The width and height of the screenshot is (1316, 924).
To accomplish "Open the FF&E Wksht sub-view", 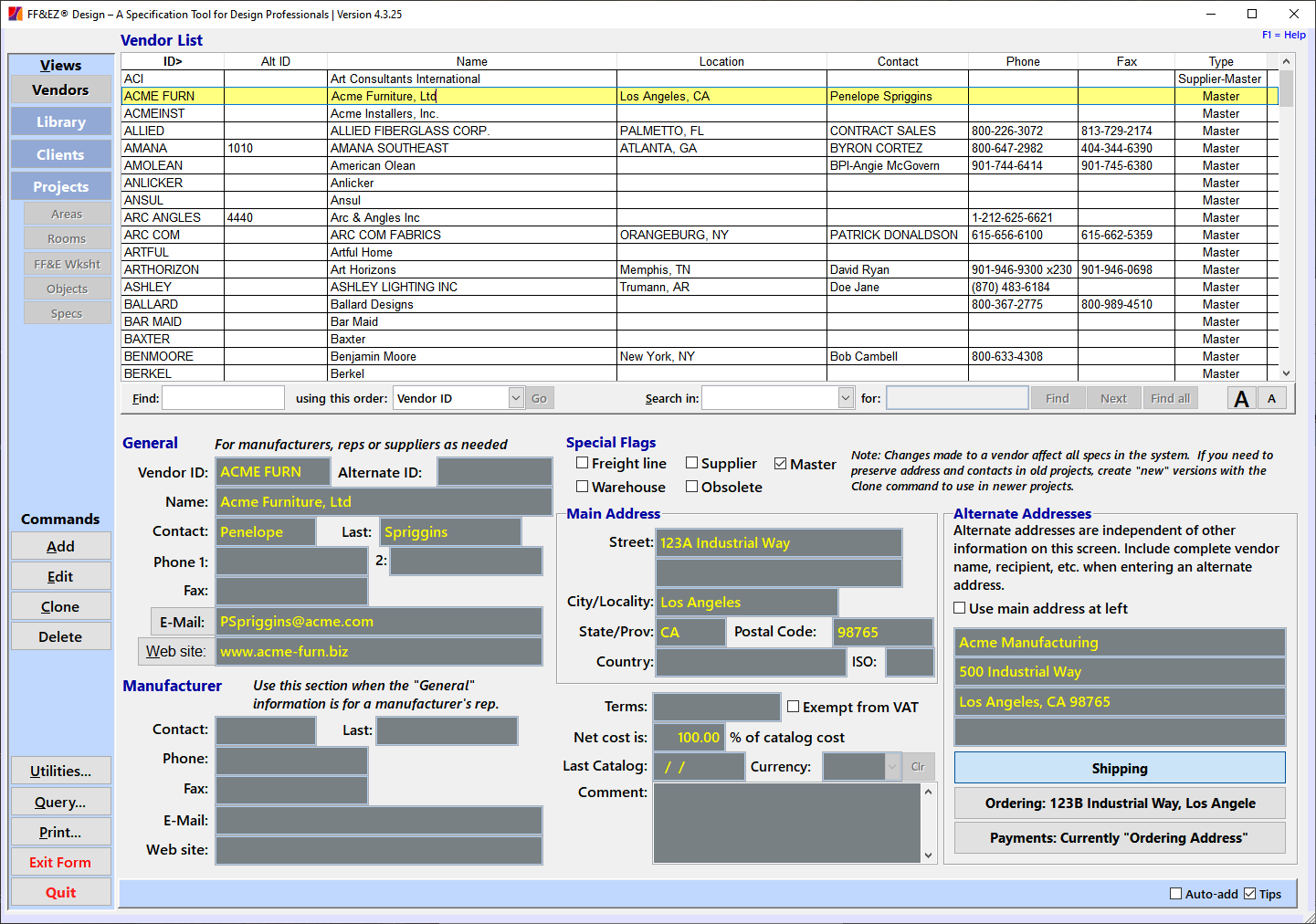I will point(67,264).
